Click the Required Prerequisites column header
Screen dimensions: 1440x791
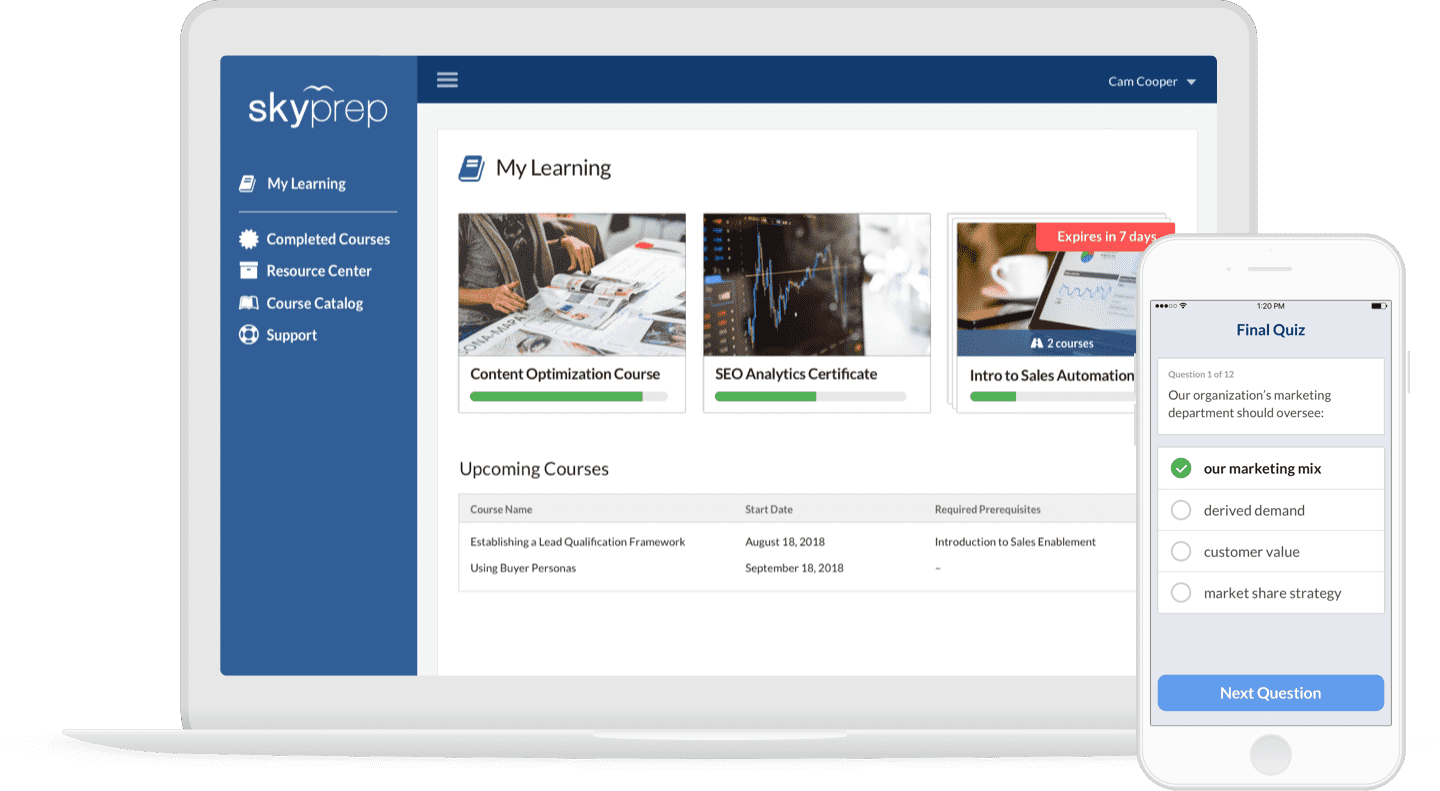click(988, 509)
